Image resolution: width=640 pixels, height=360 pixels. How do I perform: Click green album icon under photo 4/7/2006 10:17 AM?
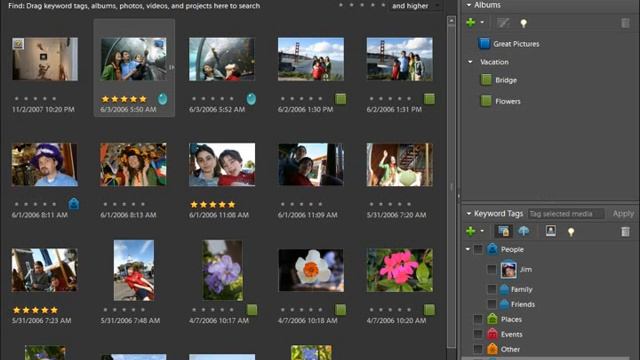pyautogui.click(x=252, y=310)
